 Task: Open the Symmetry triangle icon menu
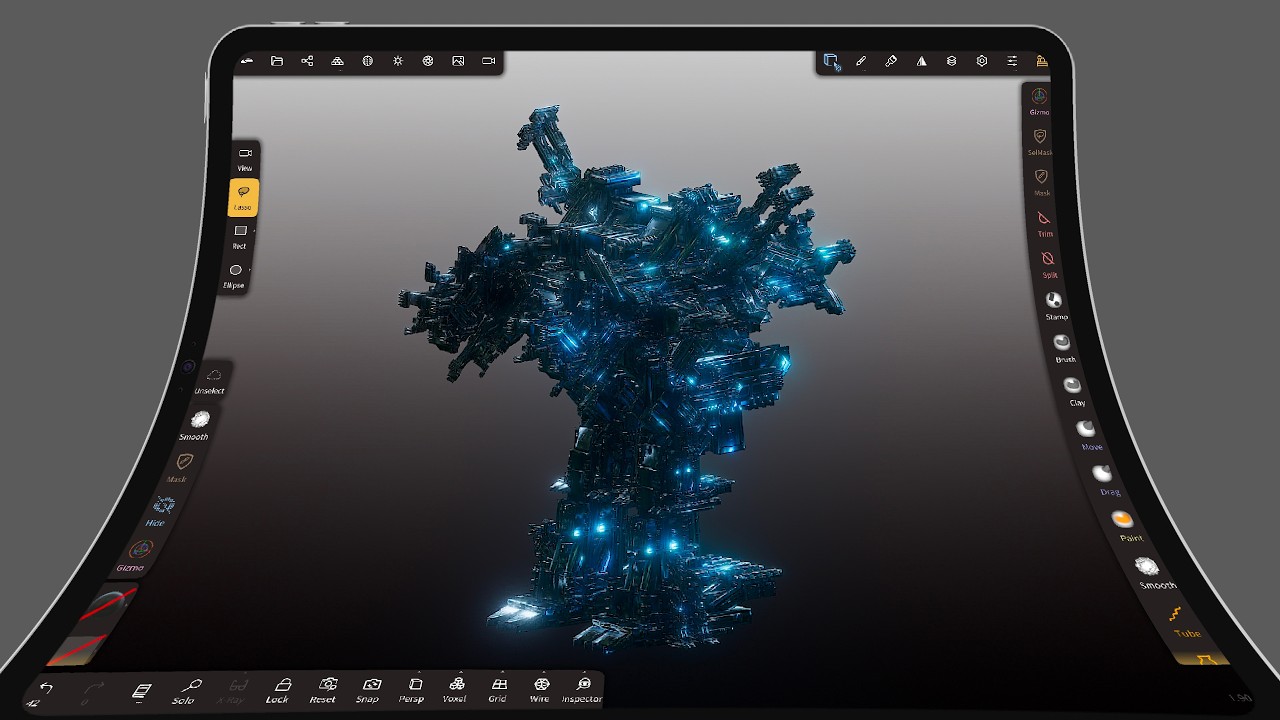(921, 61)
